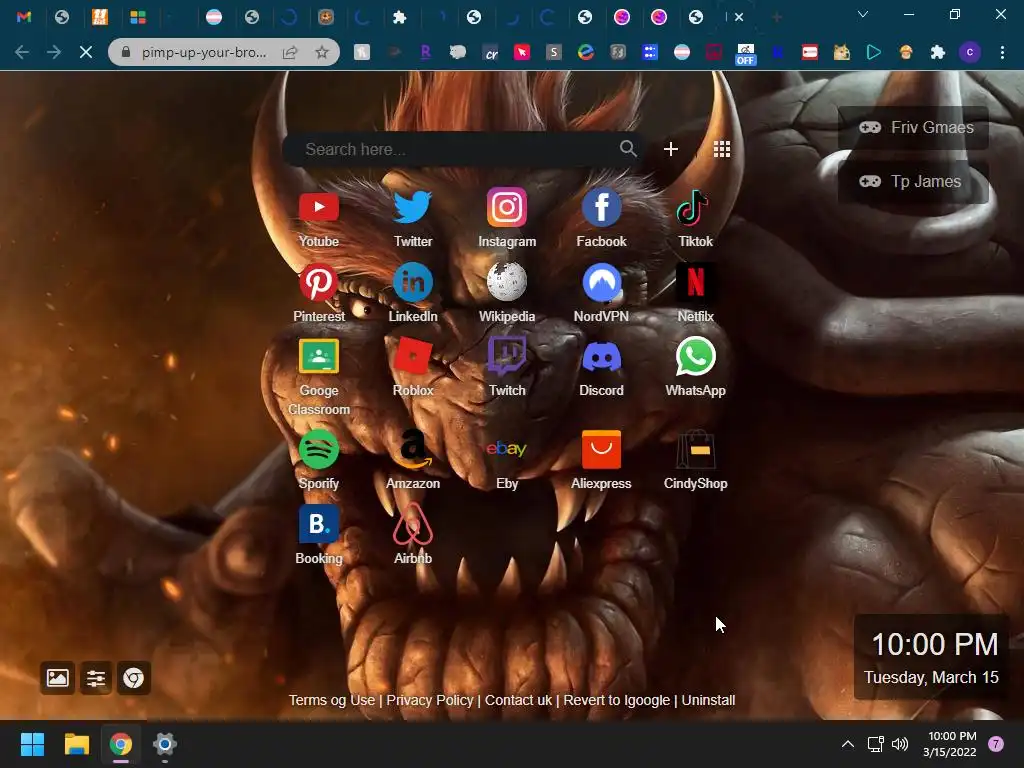
Task: Click the green play extension icon
Action: tap(874, 52)
